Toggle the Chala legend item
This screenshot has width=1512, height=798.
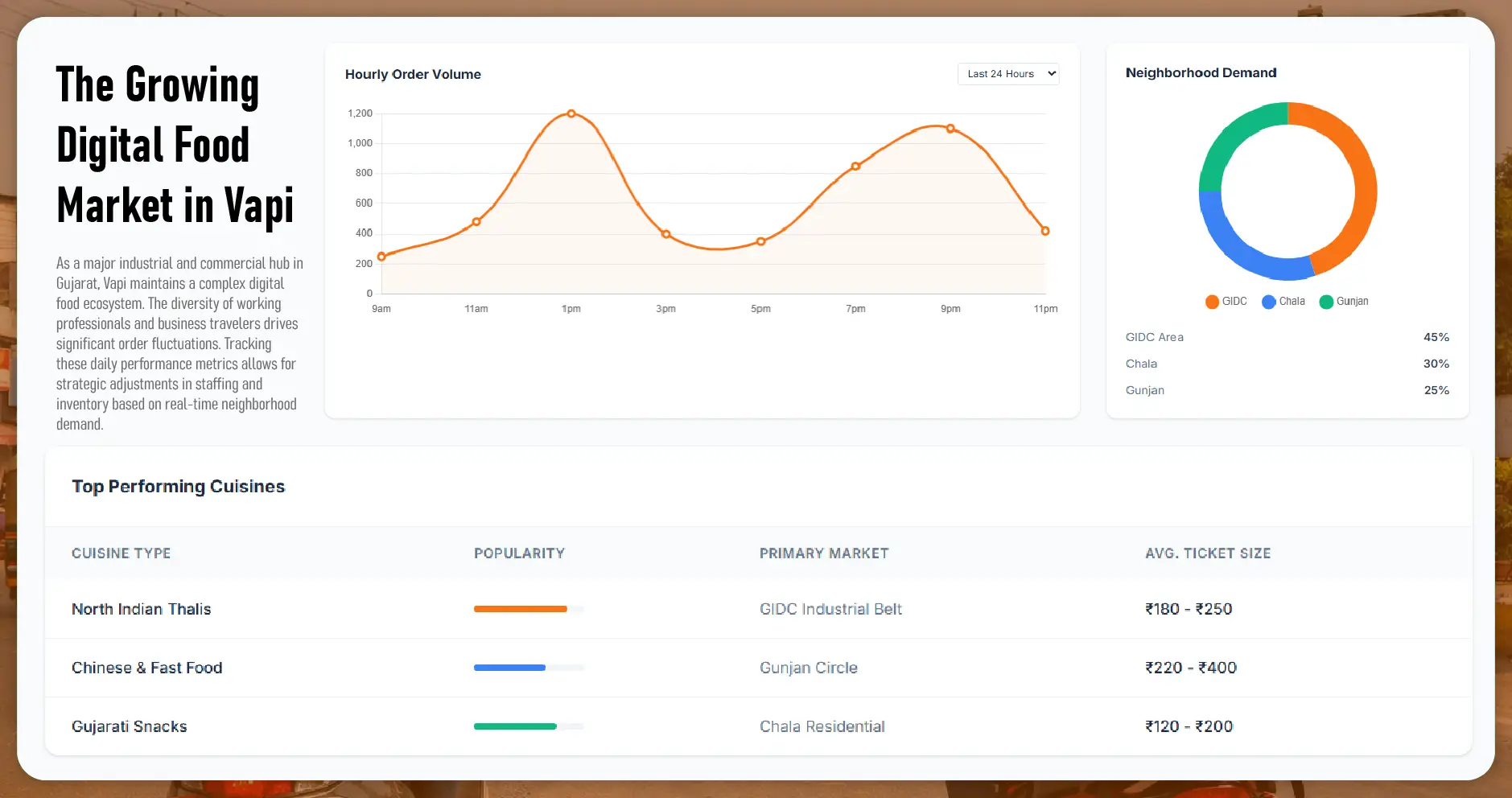1283,302
